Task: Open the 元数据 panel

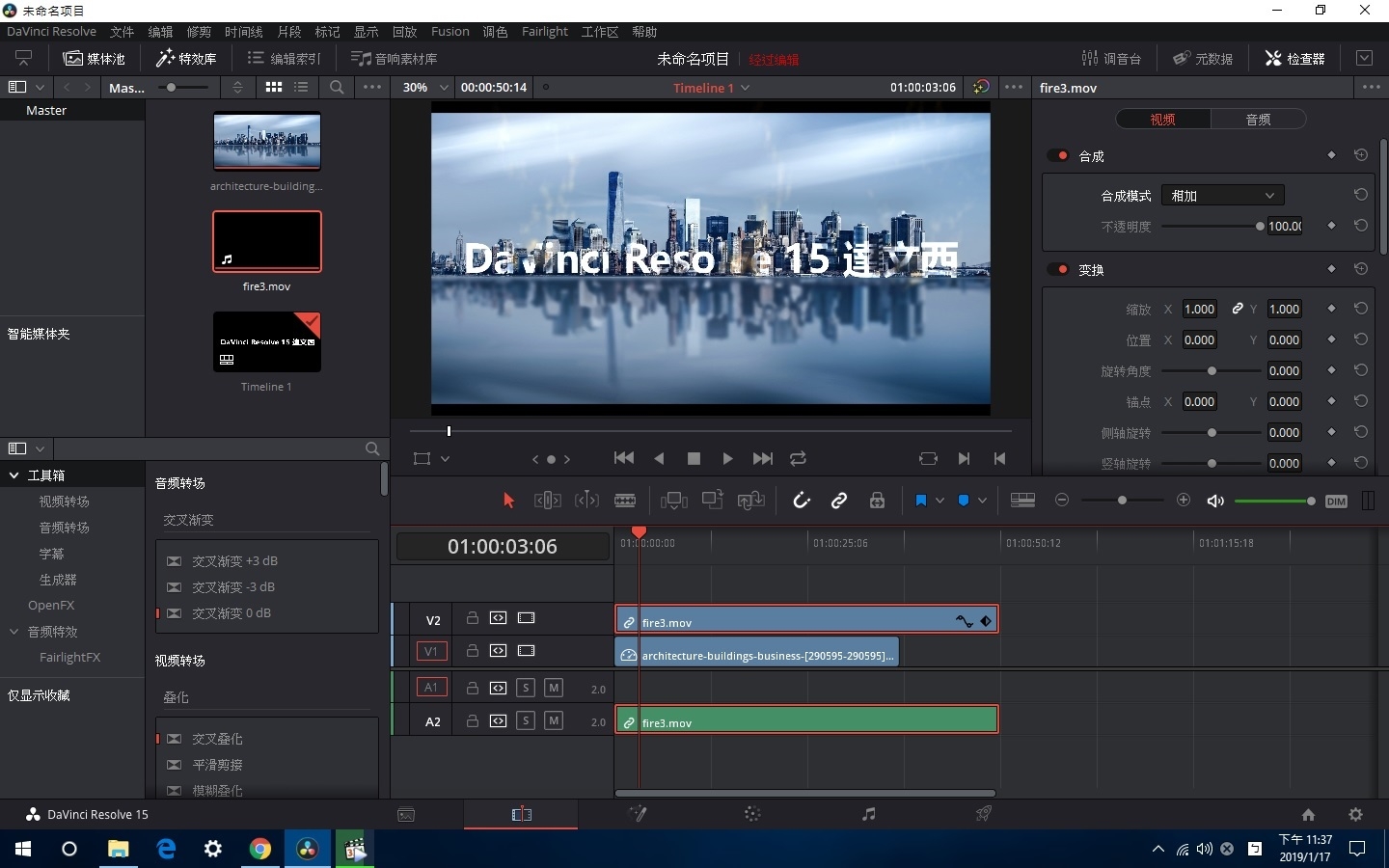Action: [1203, 59]
